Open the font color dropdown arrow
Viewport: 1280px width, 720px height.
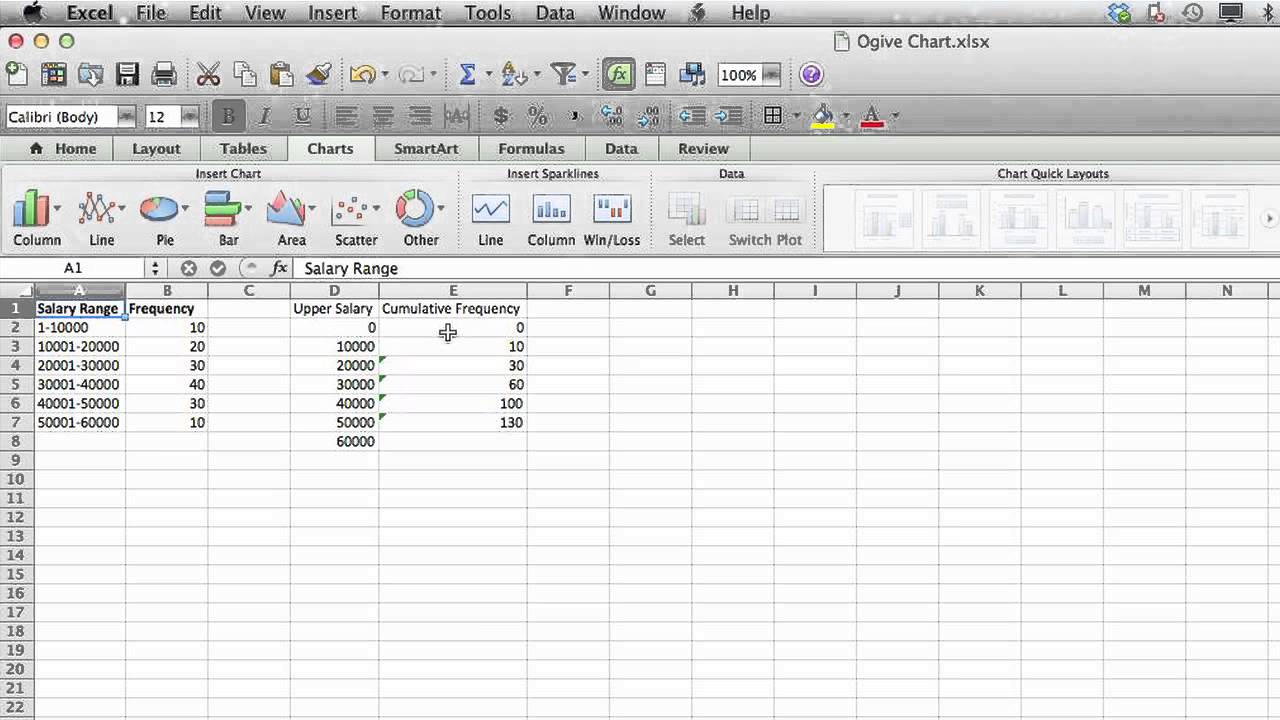click(x=895, y=117)
